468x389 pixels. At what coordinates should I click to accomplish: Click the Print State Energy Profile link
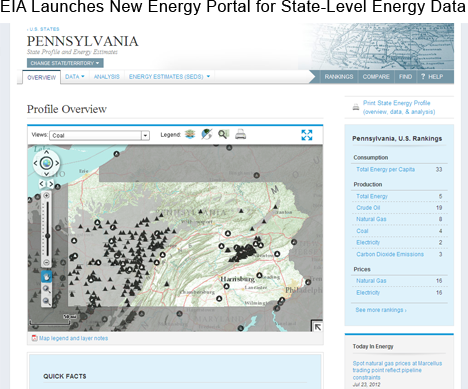pos(399,107)
